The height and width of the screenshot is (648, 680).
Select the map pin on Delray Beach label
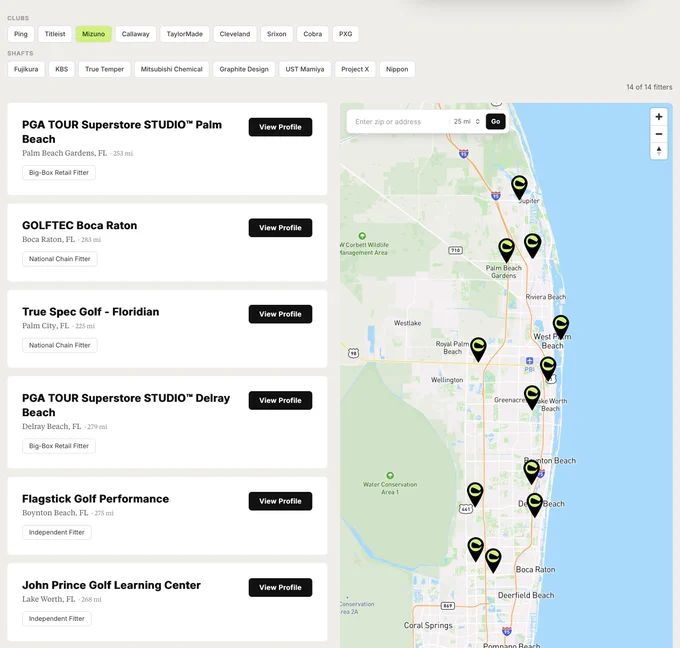point(535,505)
